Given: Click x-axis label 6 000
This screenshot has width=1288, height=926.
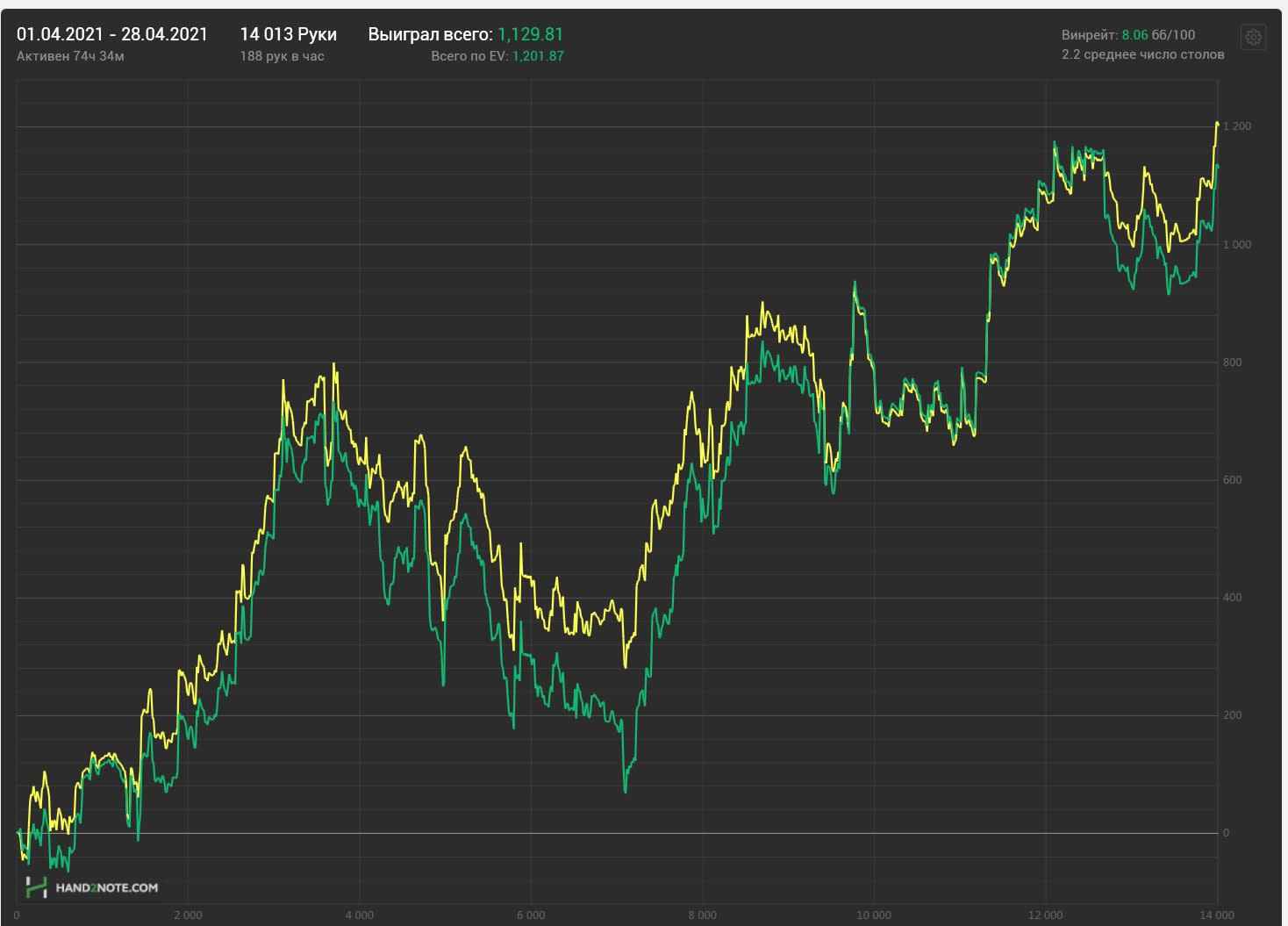Looking at the screenshot, I should coord(531,915).
